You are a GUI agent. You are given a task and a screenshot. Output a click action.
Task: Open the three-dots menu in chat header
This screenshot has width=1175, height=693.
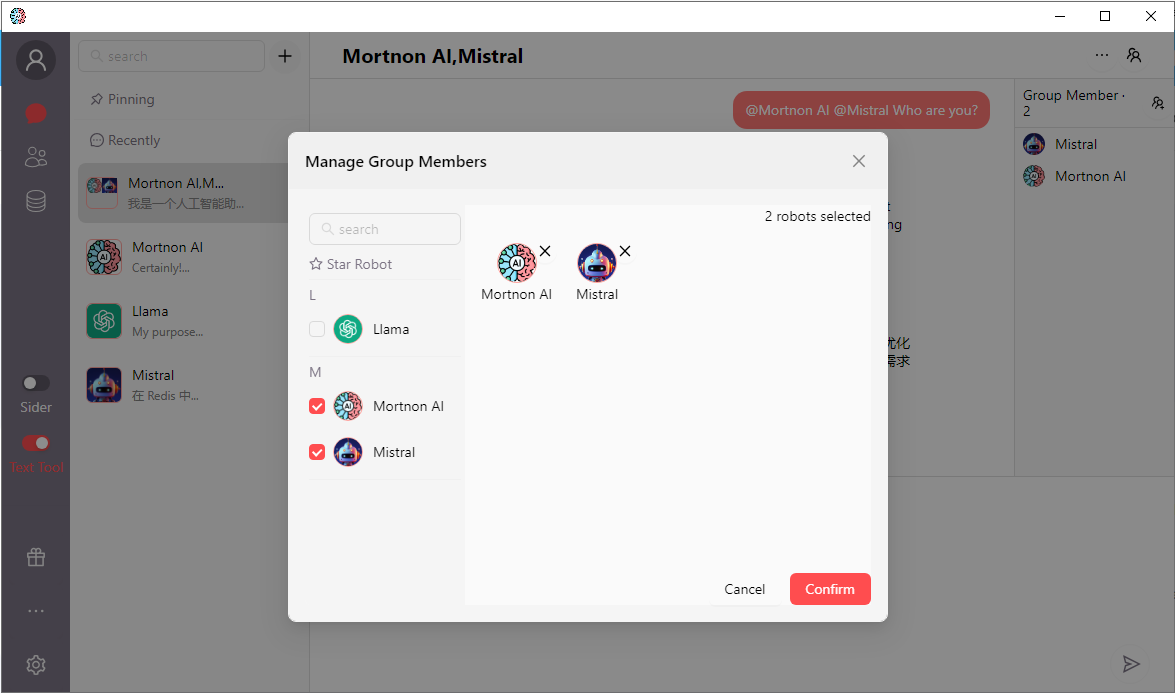click(x=1101, y=56)
